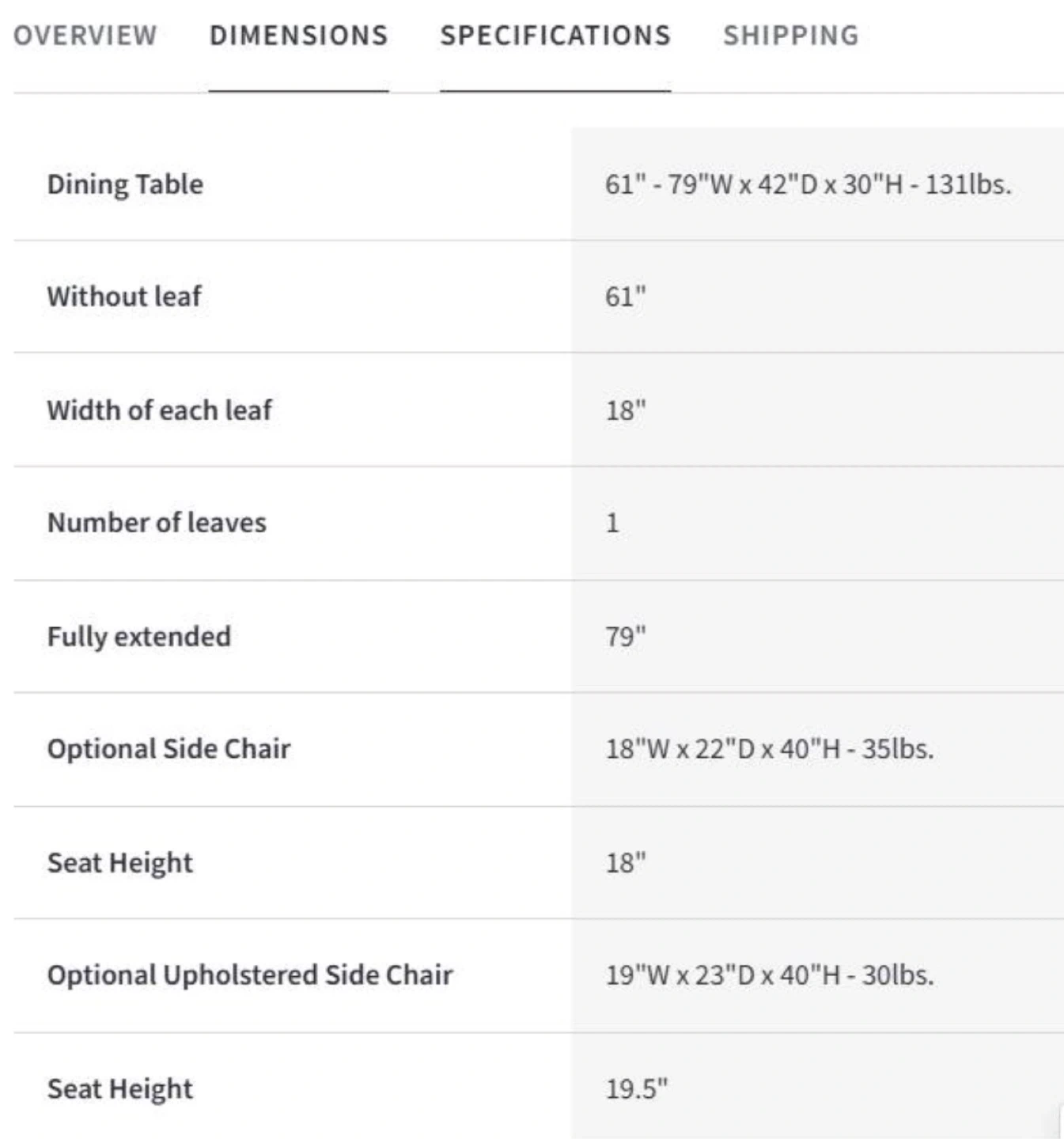Click the "Number of leaves" label
This screenshot has height=1139, width=1064.
157,523
